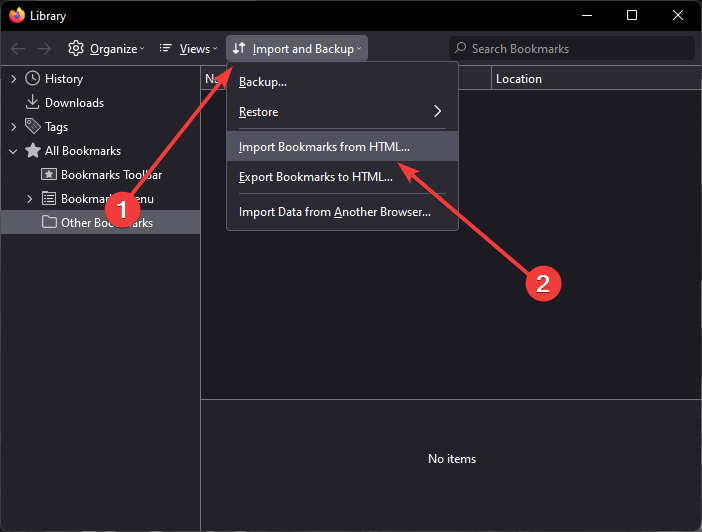Click the forward arrow navigation button
This screenshot has height=532, width=702.
44,48
